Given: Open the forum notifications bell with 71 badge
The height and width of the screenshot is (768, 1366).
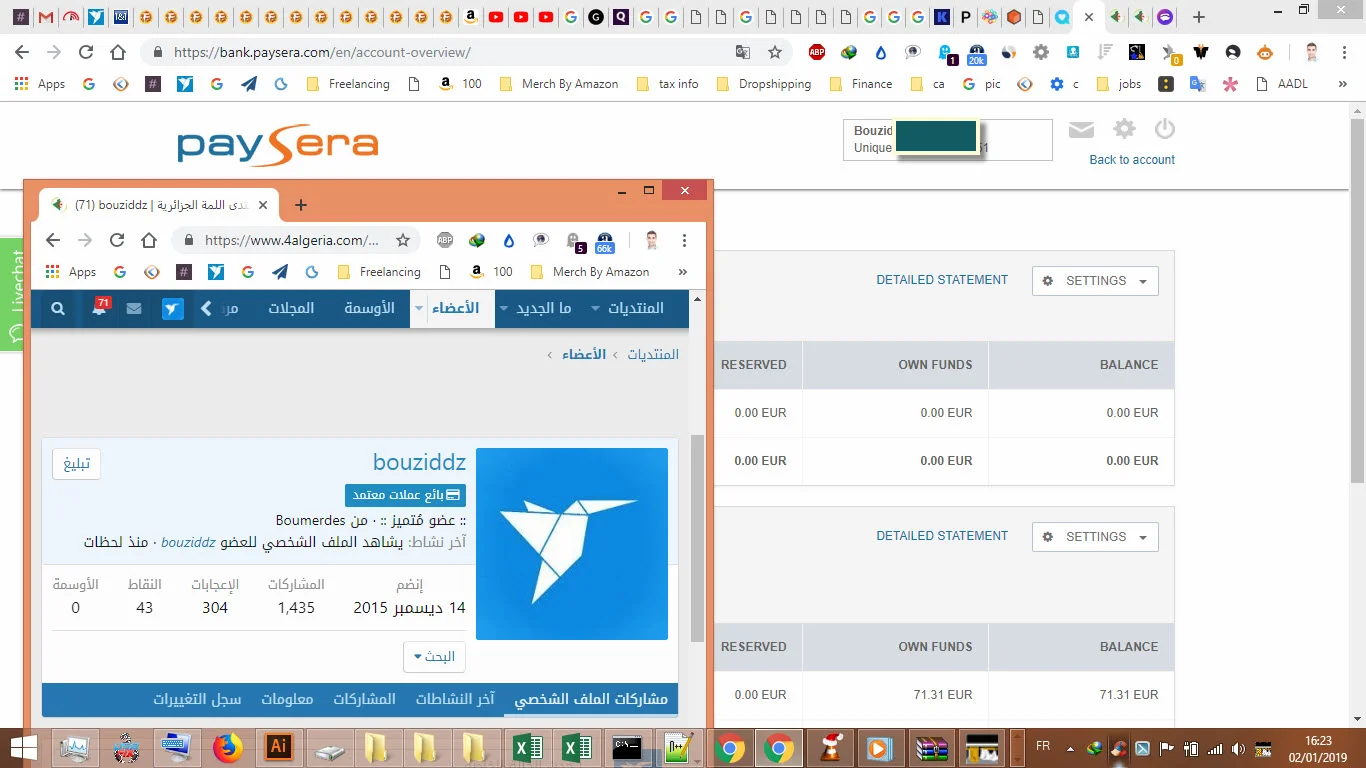Looking at the screenshot, I should coord(99,309).
